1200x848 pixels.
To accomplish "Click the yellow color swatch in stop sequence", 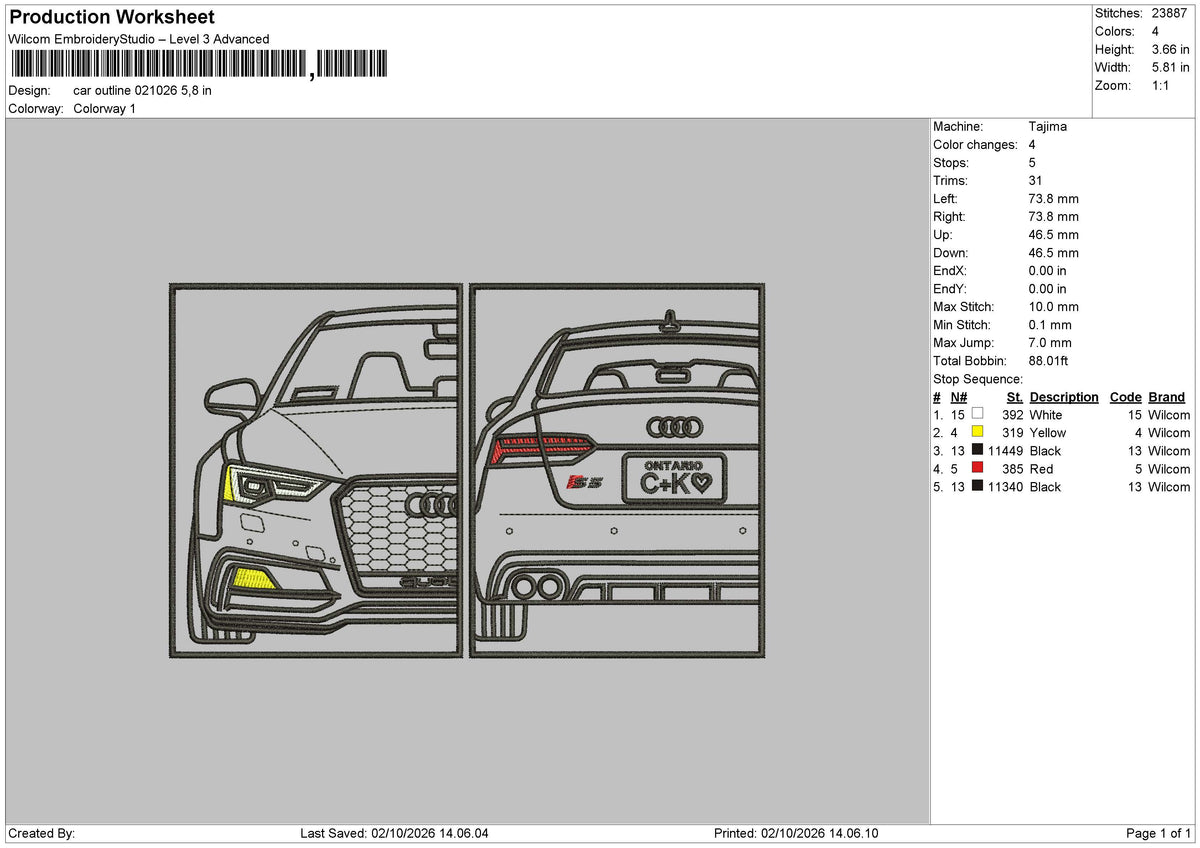I will click(977, 432).
